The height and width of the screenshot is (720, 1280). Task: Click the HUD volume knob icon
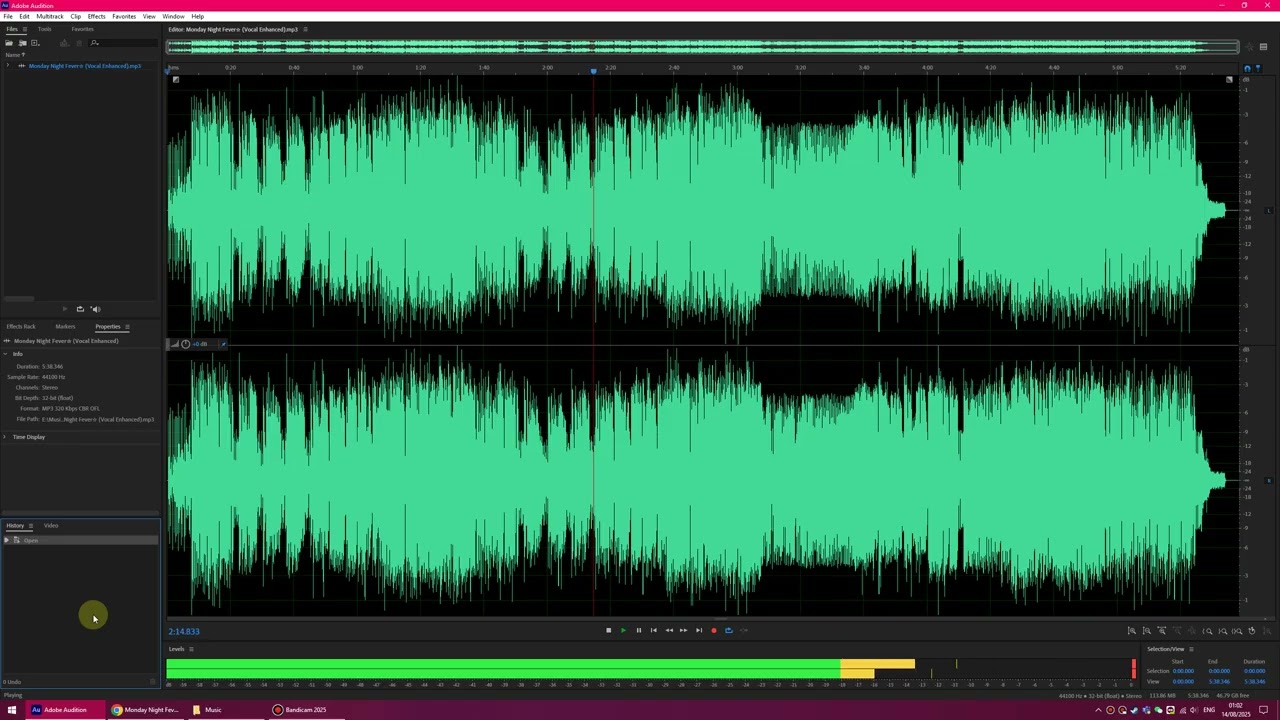pos(186,344)
